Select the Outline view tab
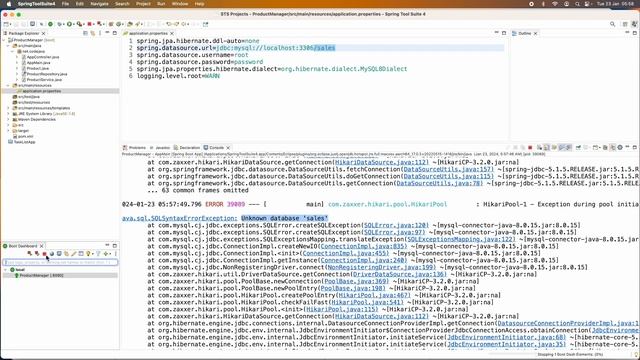Image resolution: width=640 pixels, height=360 pixels. (x=524, y=33)
